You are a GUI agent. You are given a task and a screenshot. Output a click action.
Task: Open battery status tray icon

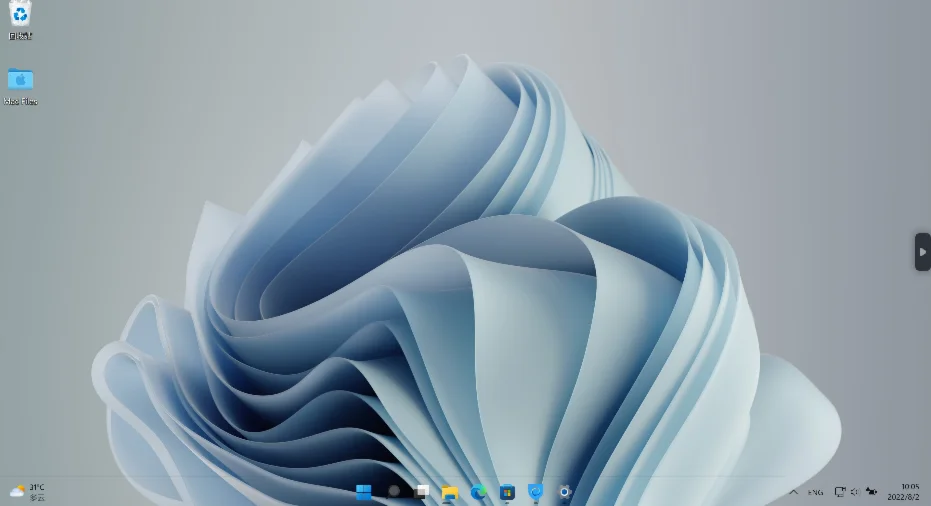tap(871, 492)
